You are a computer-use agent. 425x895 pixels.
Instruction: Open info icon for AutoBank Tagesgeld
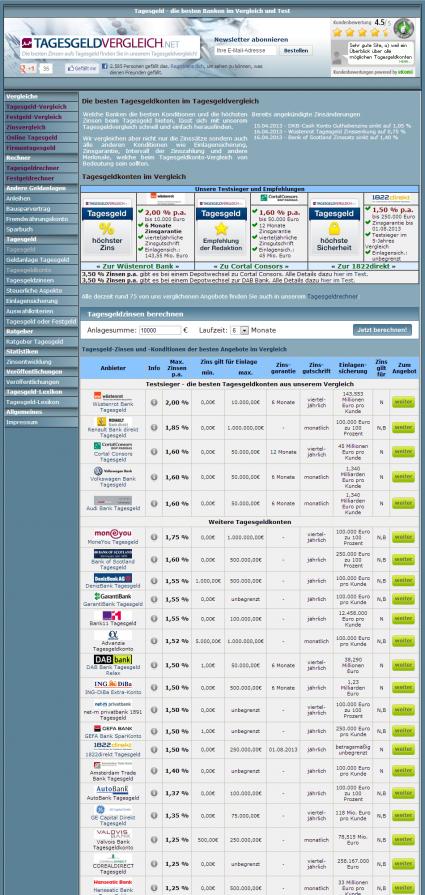[153, 793]
